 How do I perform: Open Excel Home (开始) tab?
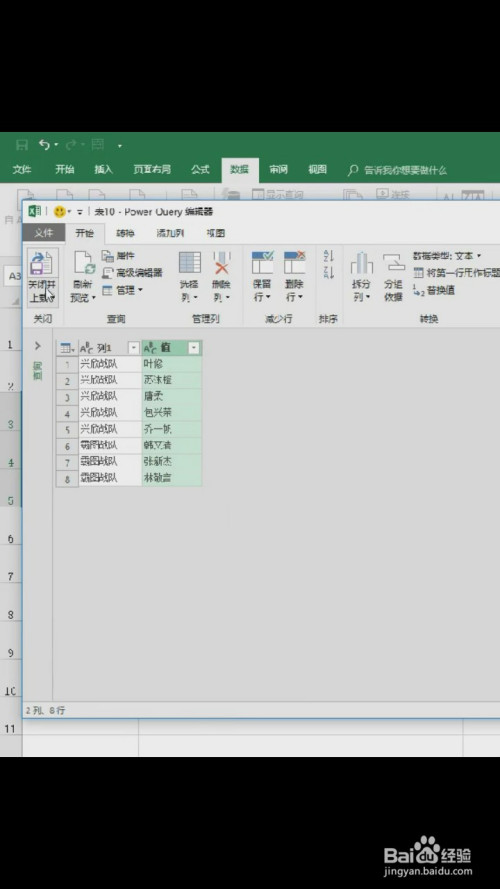click(x=65, y=170)
